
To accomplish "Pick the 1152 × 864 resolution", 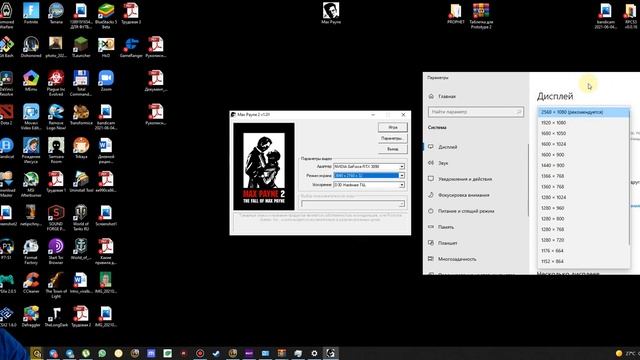I will pyautogui.click(x=584, y=261).
